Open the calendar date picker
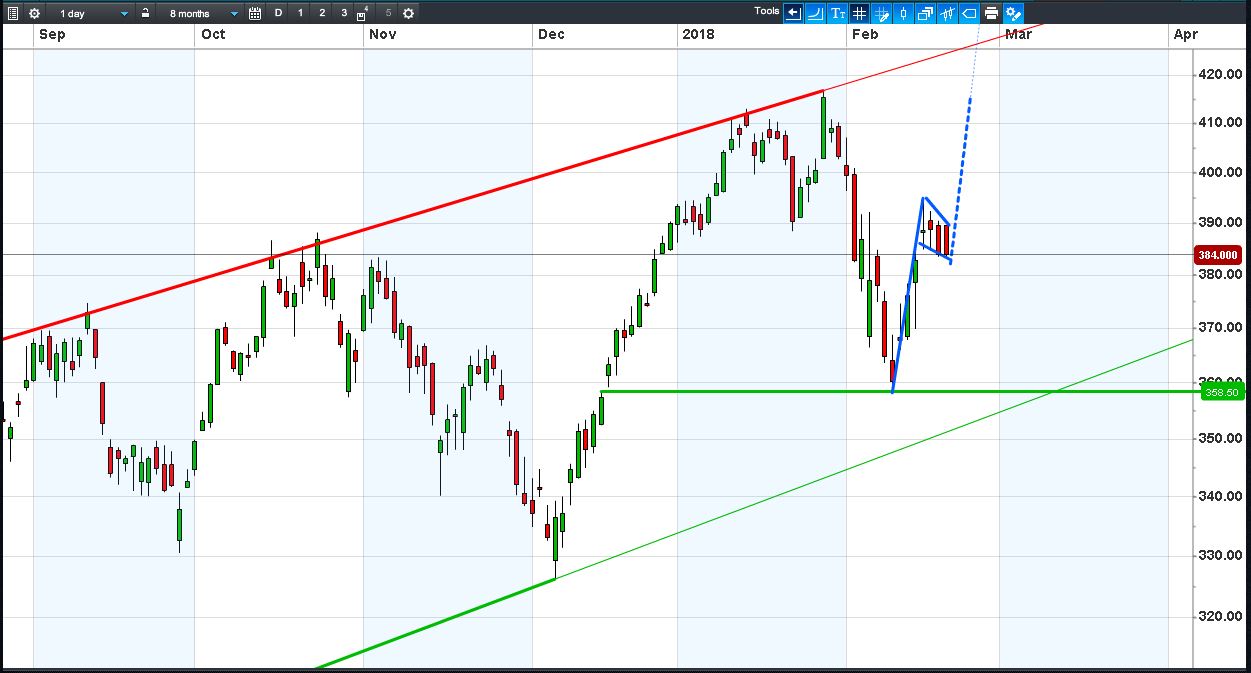Image resolution: width=1251 pixels, height=673 pixels. pos(255,13)
